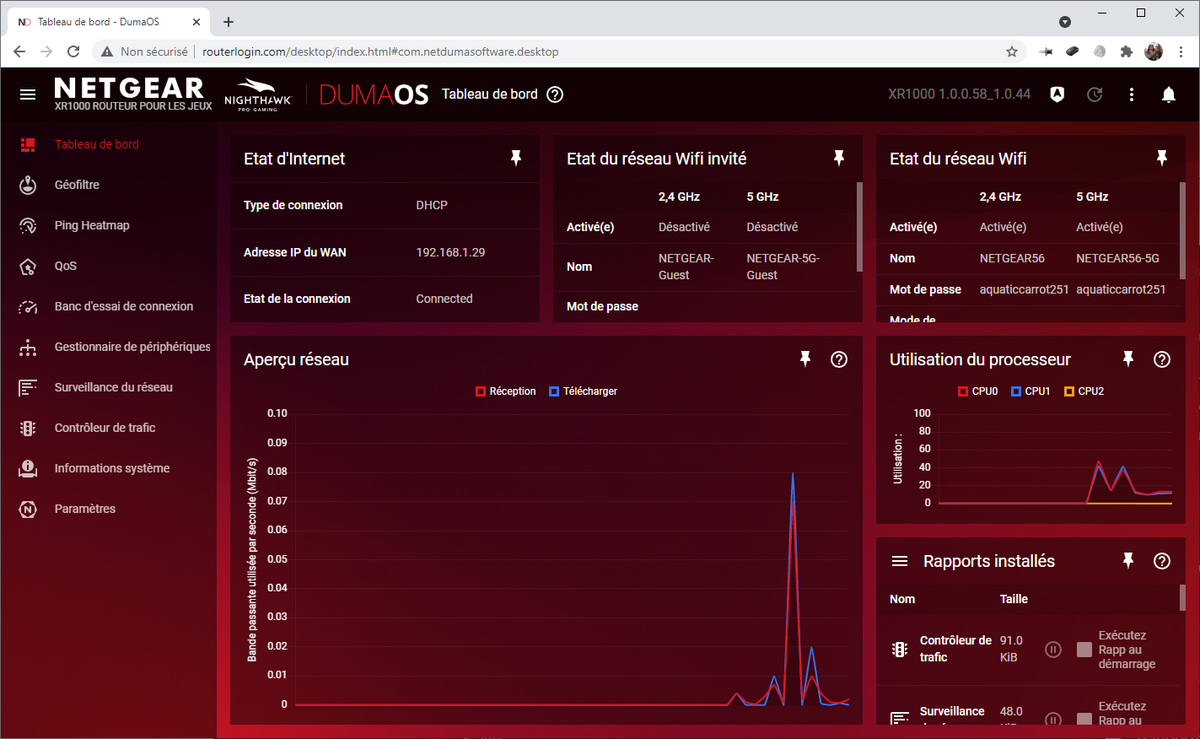The image size is (1200, 739).
Task: Enable Surveillance run at startup checkbox
Action: (1084, 718)
